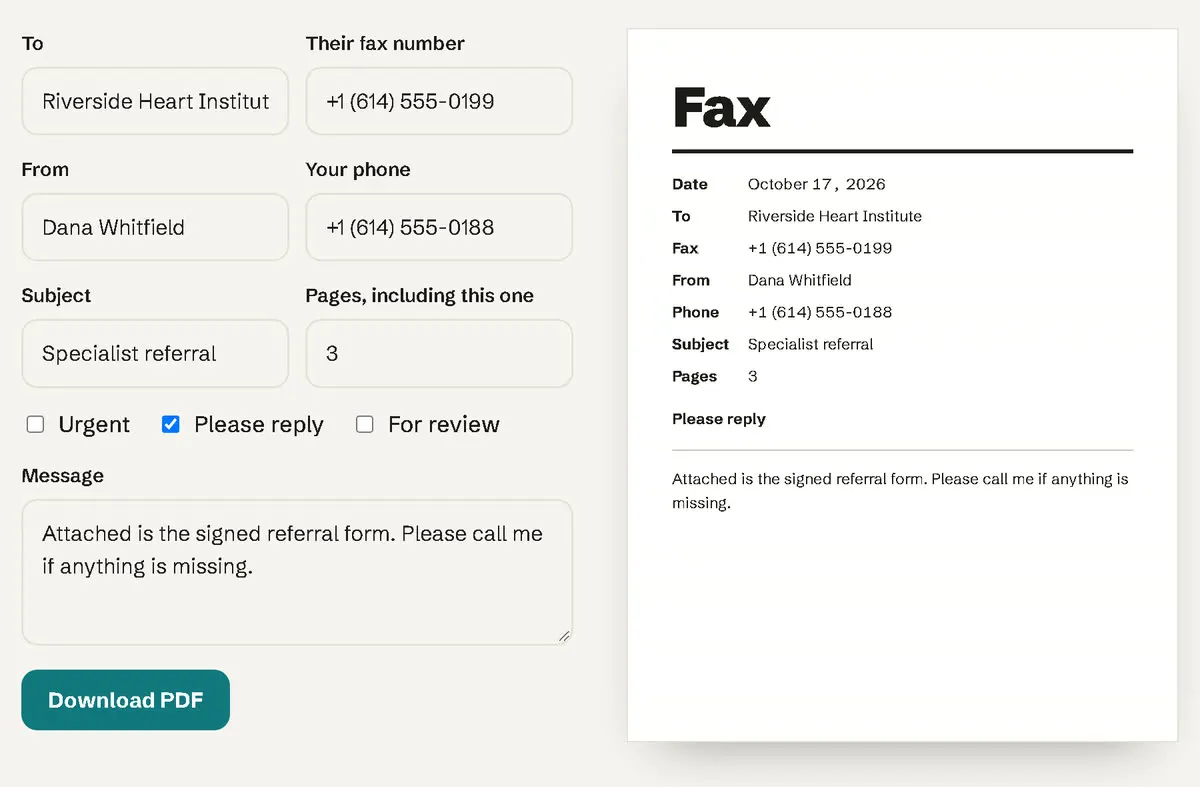Image resolution: width=1200 pixels, height=787 pixels.
Task: Click the preview message about signed referral form
Action: (900, 491)
